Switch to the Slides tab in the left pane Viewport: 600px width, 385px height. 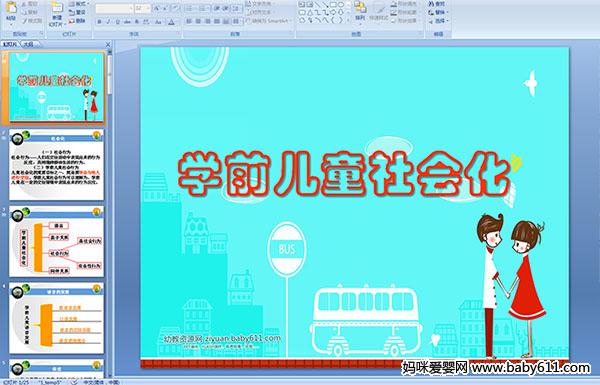[x=10, y=44]
